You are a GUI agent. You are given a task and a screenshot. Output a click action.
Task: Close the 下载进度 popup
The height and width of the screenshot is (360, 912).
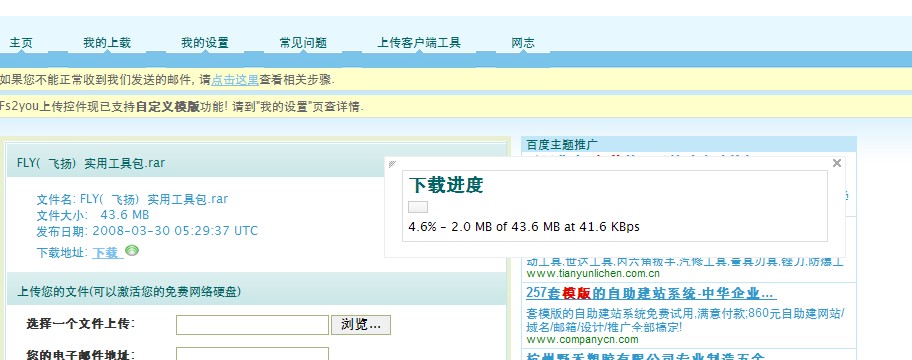pos(836,163)
